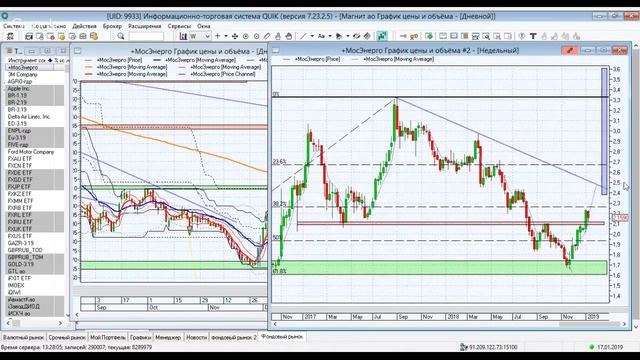The width and height of the screenshot is (640, 360).
Task: Click the users icon at toolbar start
Action: click(10, 36)
